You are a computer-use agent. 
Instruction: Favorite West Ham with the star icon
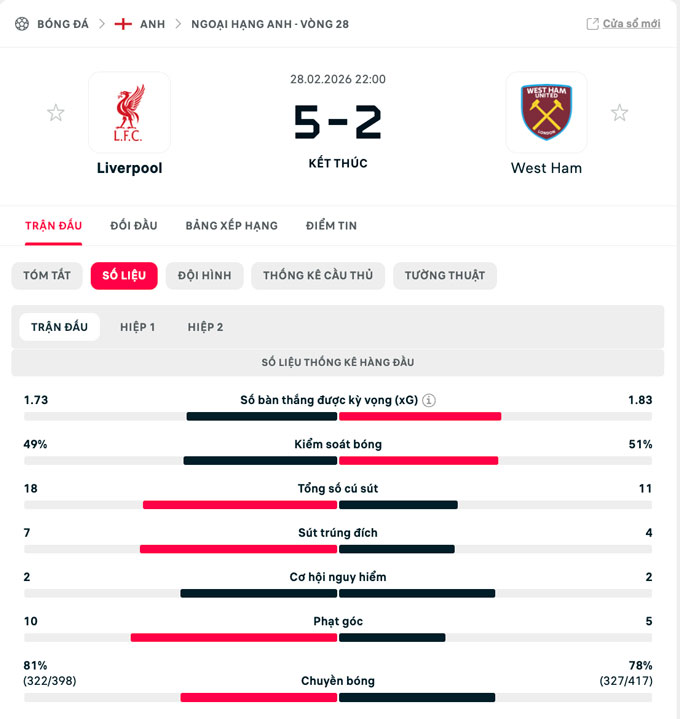tap(619, 113)
